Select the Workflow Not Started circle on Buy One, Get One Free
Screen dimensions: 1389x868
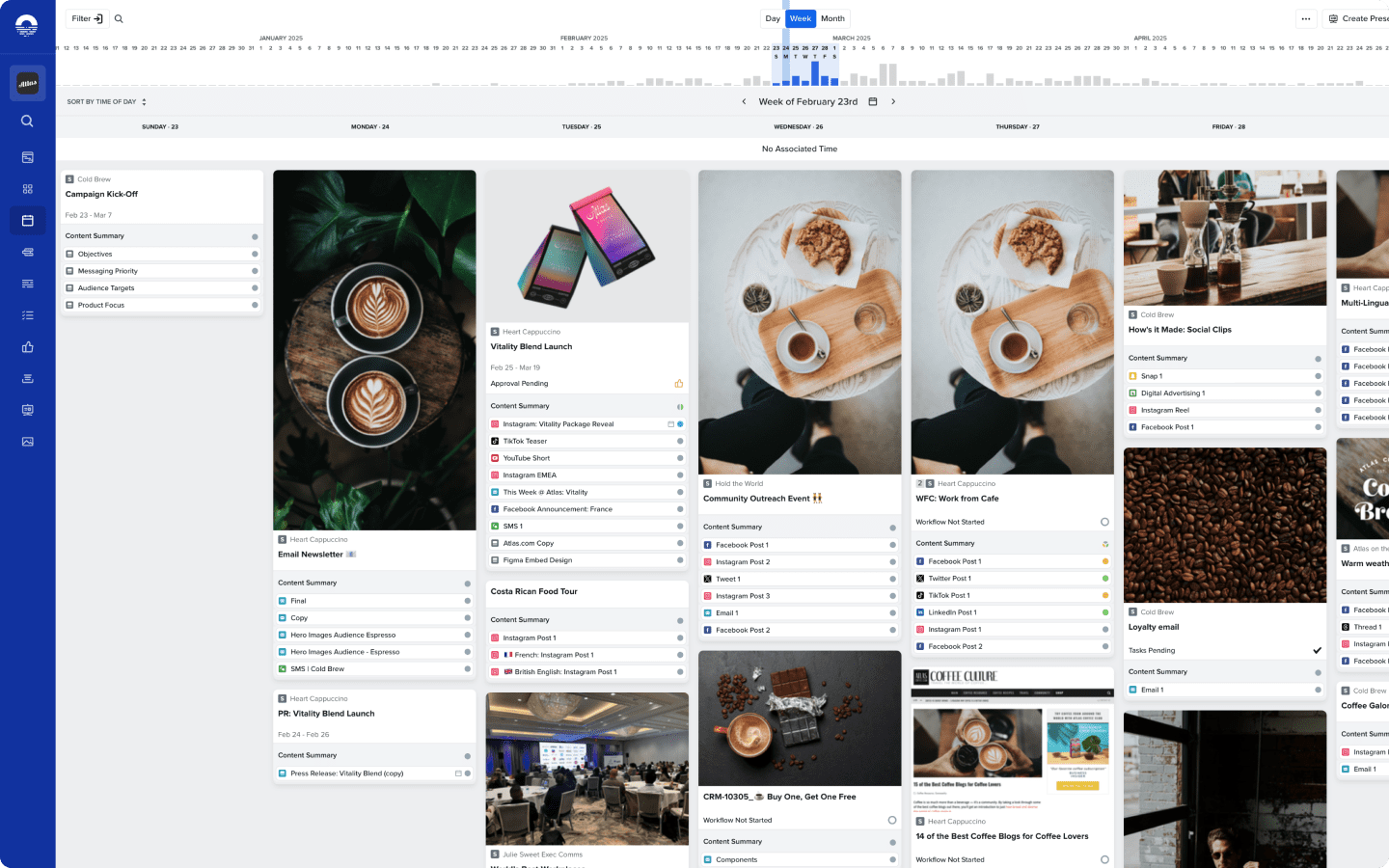[x=892, y=821]
